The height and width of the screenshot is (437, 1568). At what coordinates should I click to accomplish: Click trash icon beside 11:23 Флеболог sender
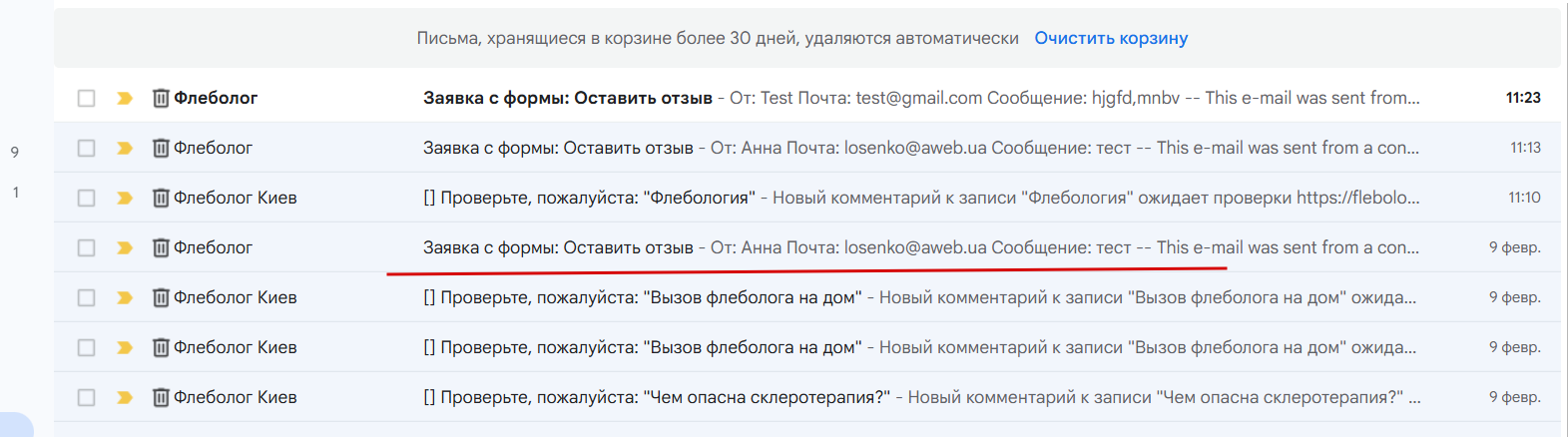tap(161, 98)
